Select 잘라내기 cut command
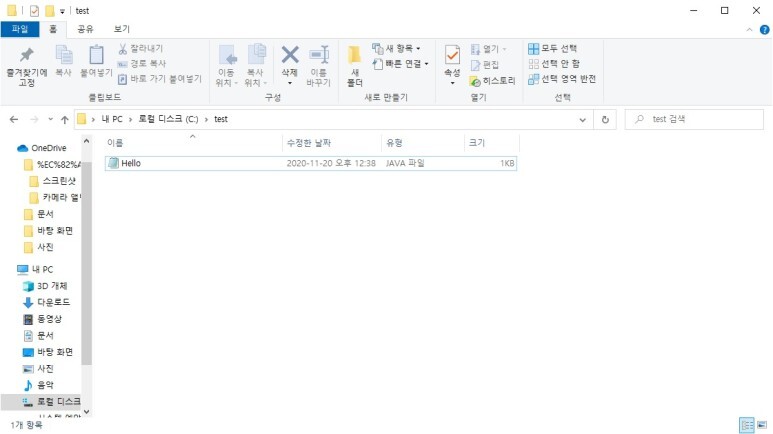This screenshot has height=434, width=773. (141, 48)
